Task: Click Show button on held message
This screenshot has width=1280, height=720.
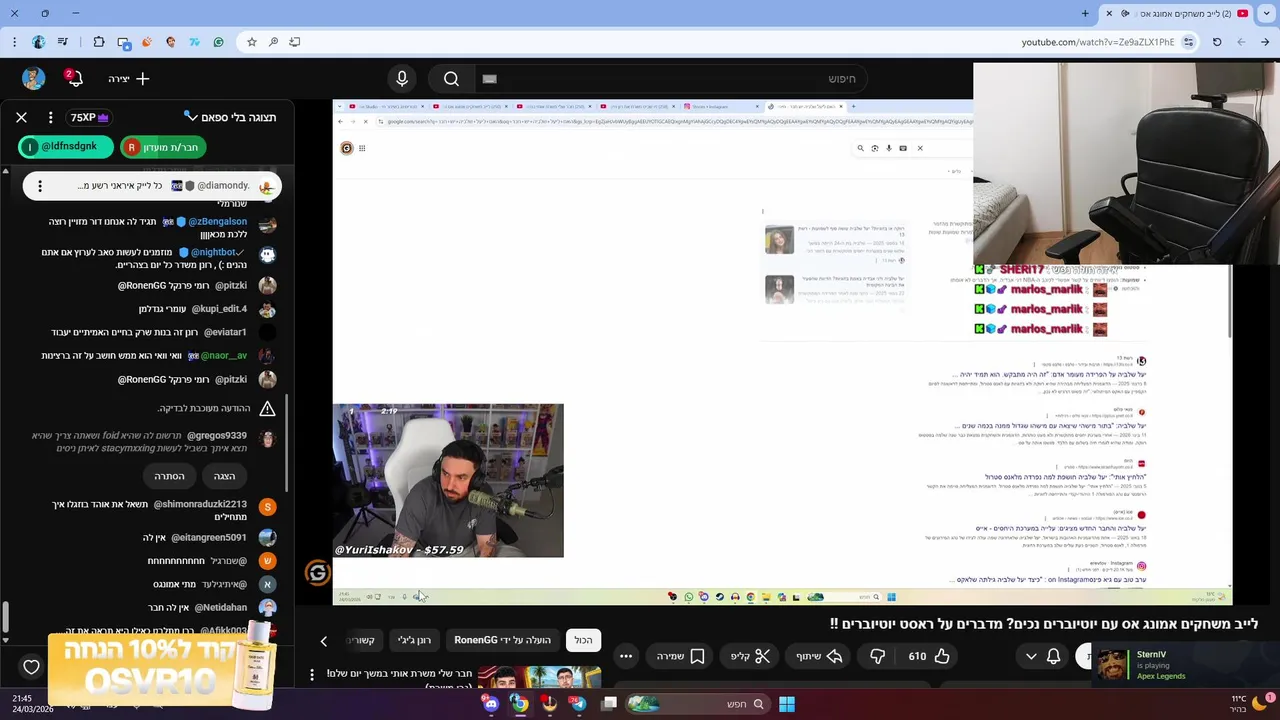Action: coord(224,476)
